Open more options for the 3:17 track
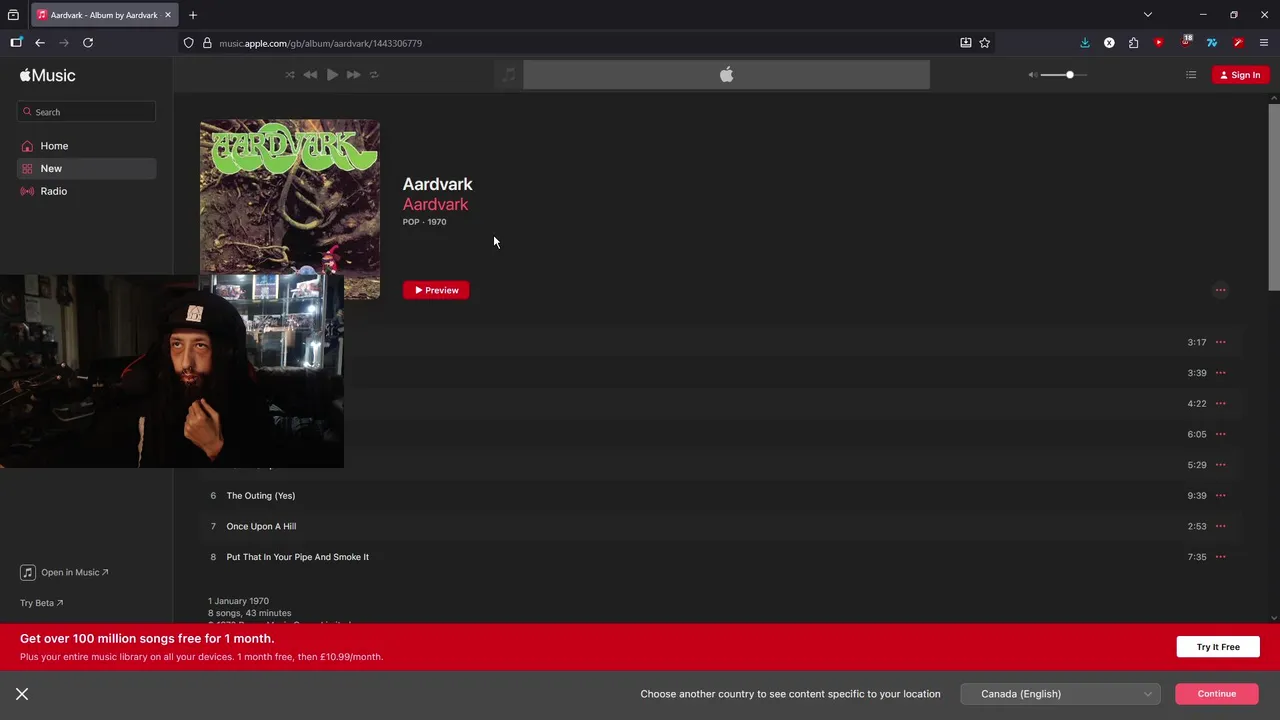The height and width of the screenshot is (720, 1280). (1220, 342)
